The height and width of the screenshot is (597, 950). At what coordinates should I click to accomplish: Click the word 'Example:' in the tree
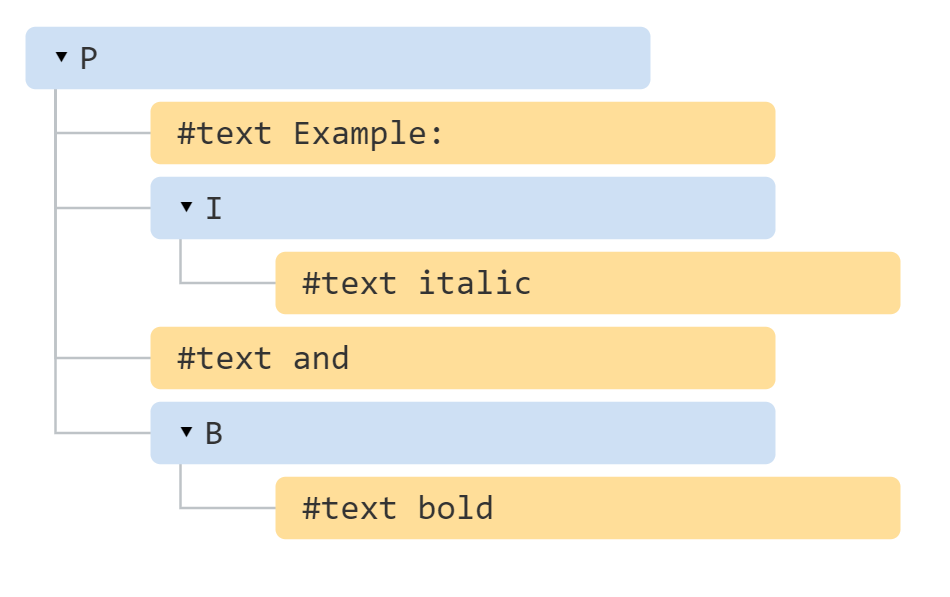[x=368, y=134]
